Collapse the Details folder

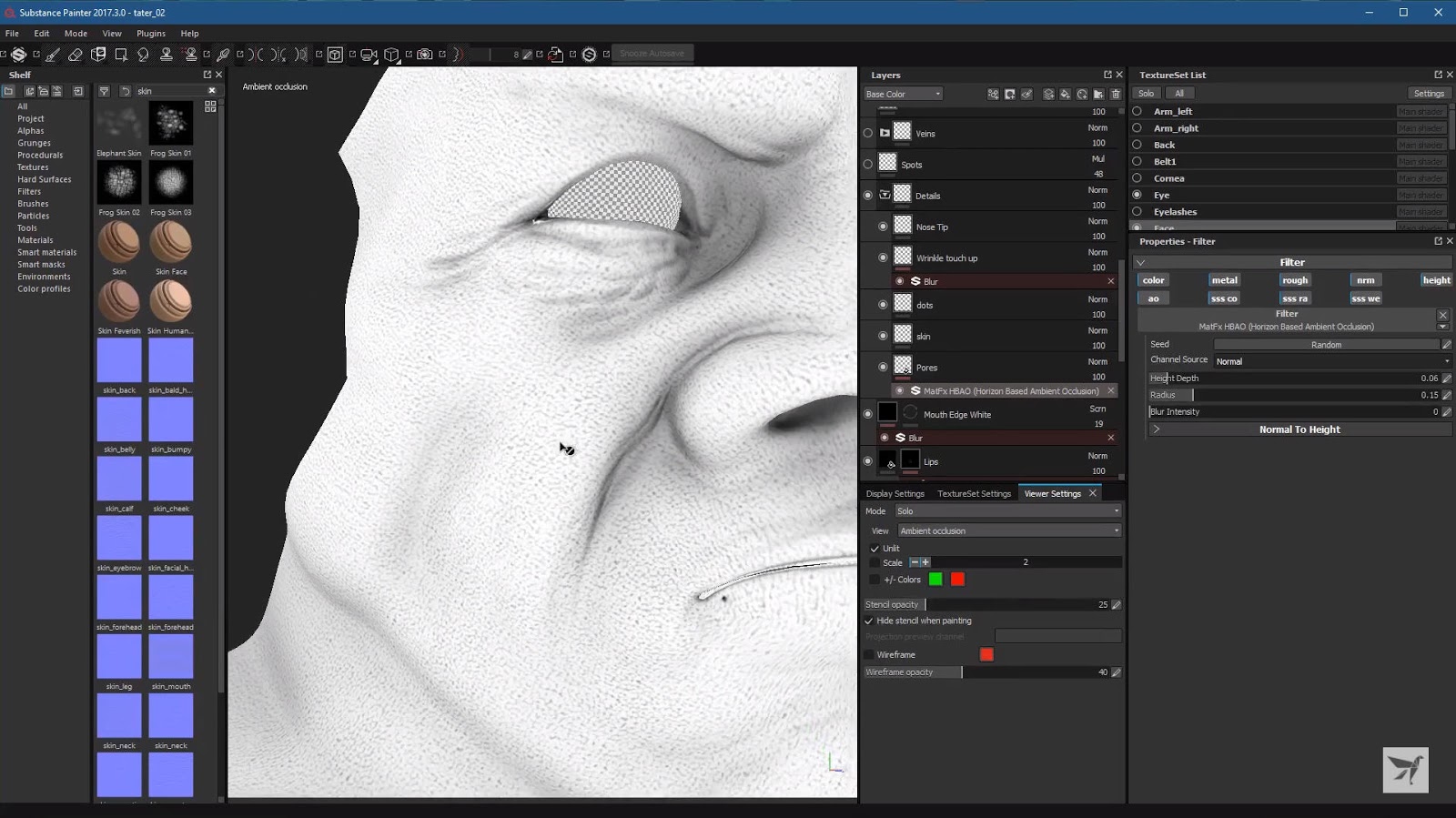click(885, 195)
